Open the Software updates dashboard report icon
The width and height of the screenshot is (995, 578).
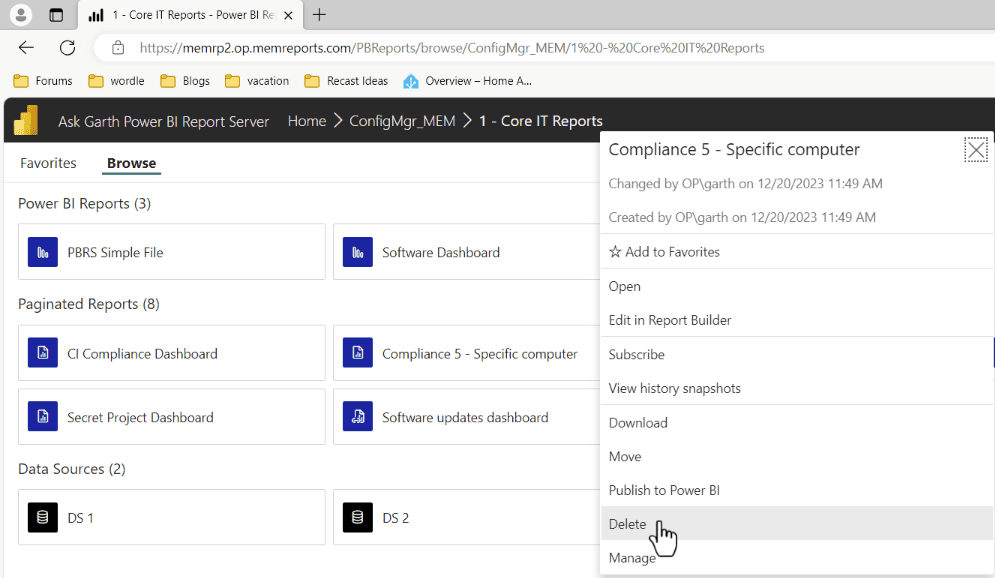[358, 417]
